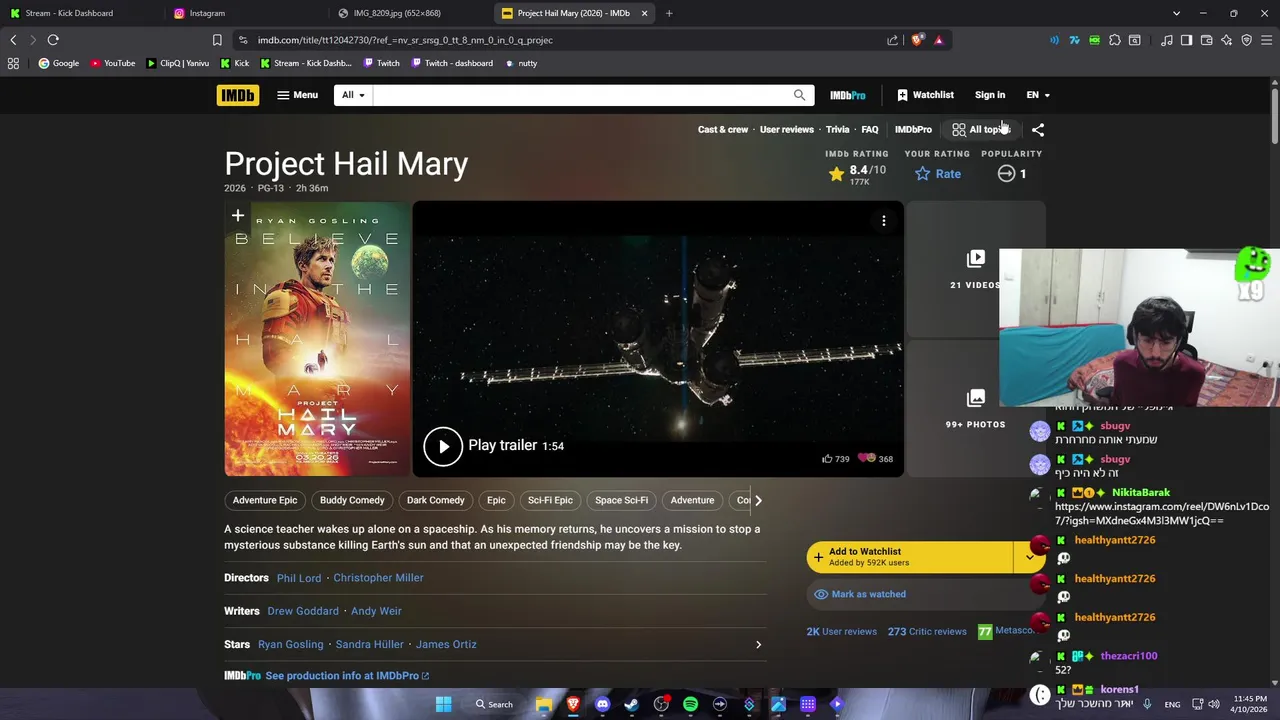The width and height of the screenshot is (1280, 720).
Task: Click Add to Watchlist button
Action: point(910,557)
